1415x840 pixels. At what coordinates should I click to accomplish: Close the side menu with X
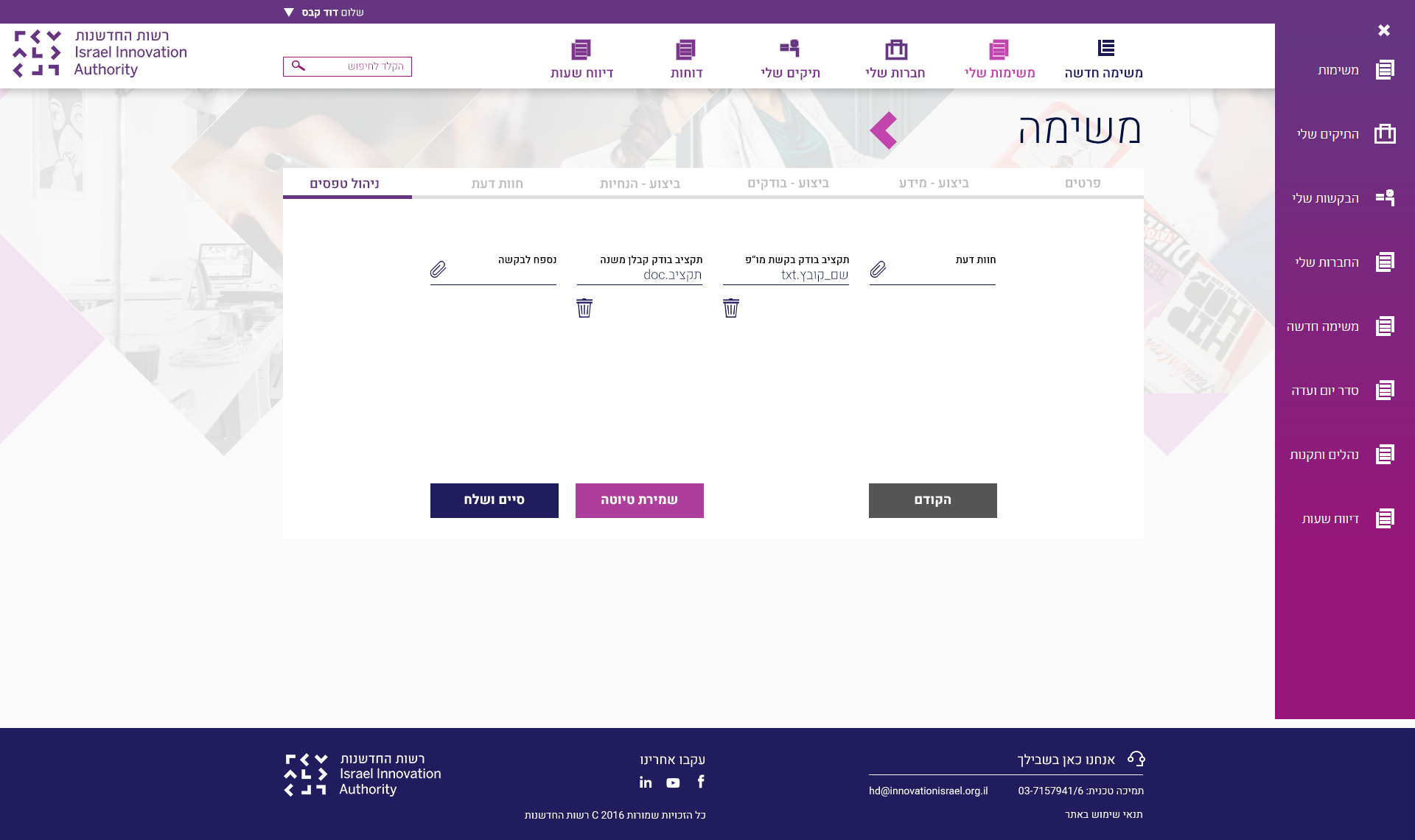(1383, 30)
